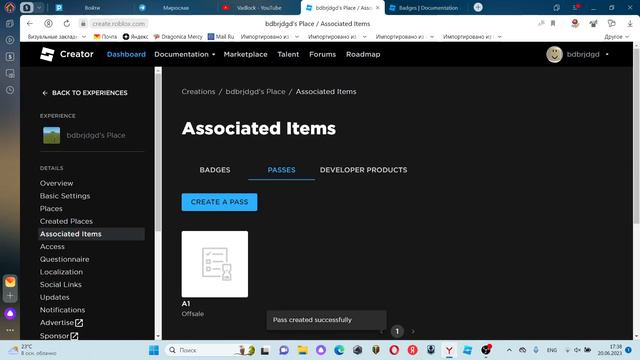Switch to the Passes tab
This screenshot has width=640, height=360.
click(x=281, y=170)
